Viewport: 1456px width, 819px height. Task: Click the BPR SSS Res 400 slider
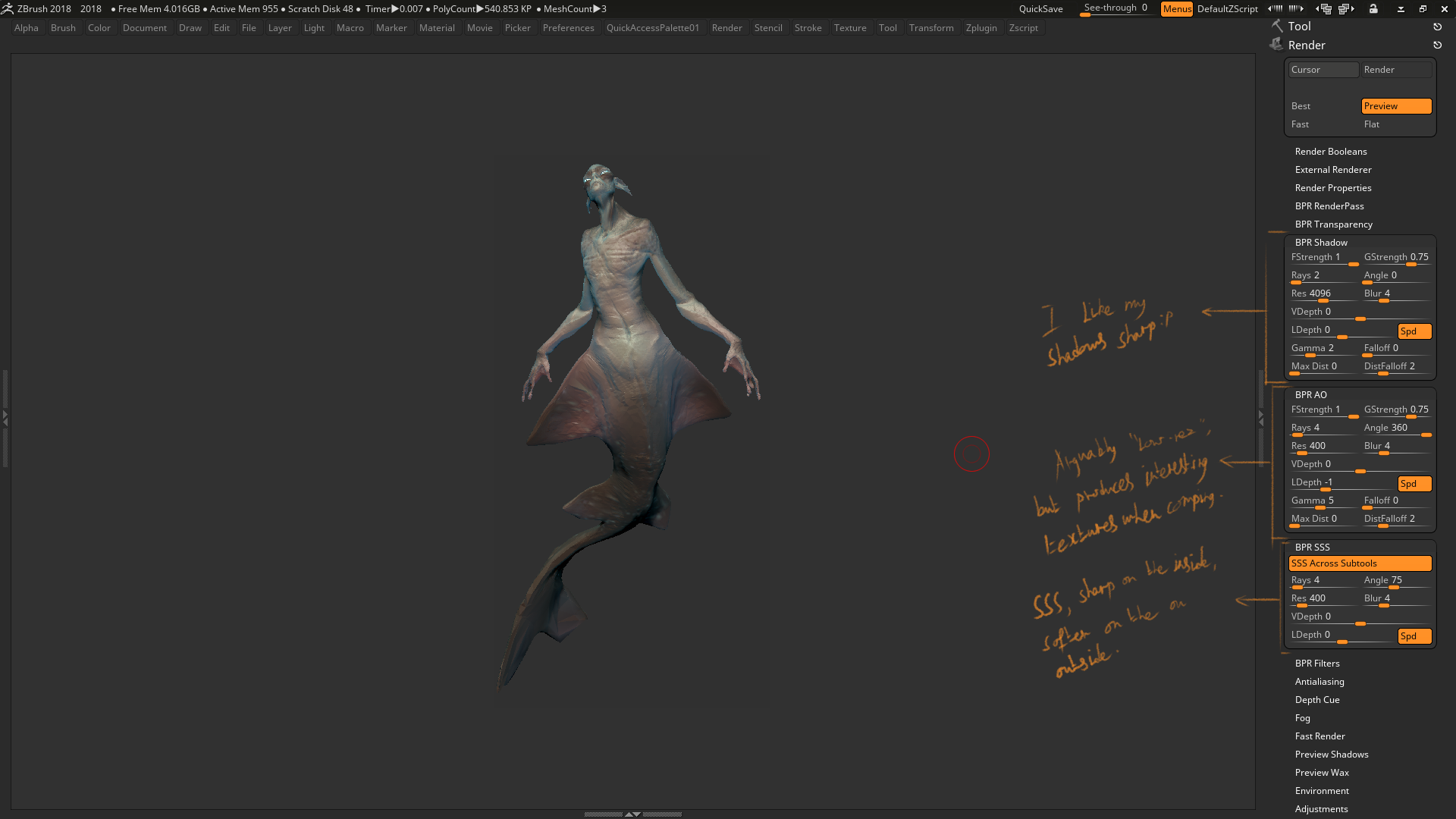(x=1323, y=599)
